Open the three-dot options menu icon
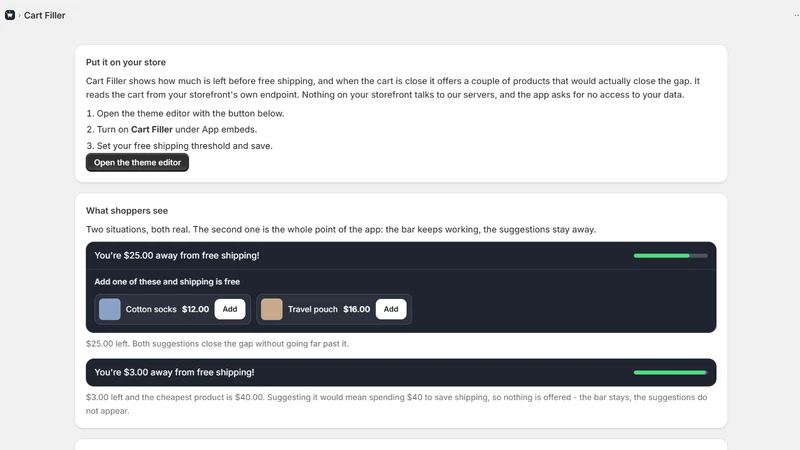The width and height of the screenshot is (800, 450). coord(796,15)
